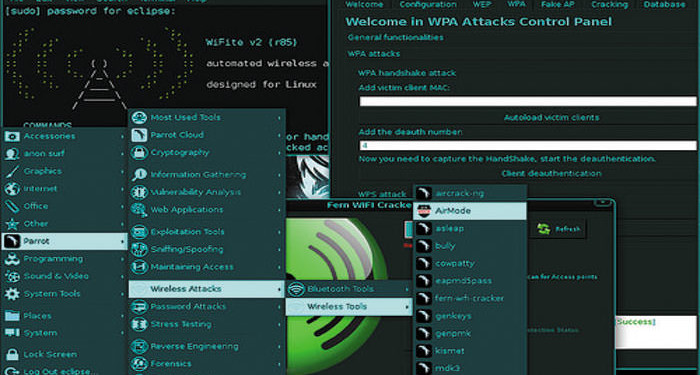The width and height of the screenshot is (700, 375).
Task: Launch fern-wifi-cracker from the menu
Action: coord(470,298)
